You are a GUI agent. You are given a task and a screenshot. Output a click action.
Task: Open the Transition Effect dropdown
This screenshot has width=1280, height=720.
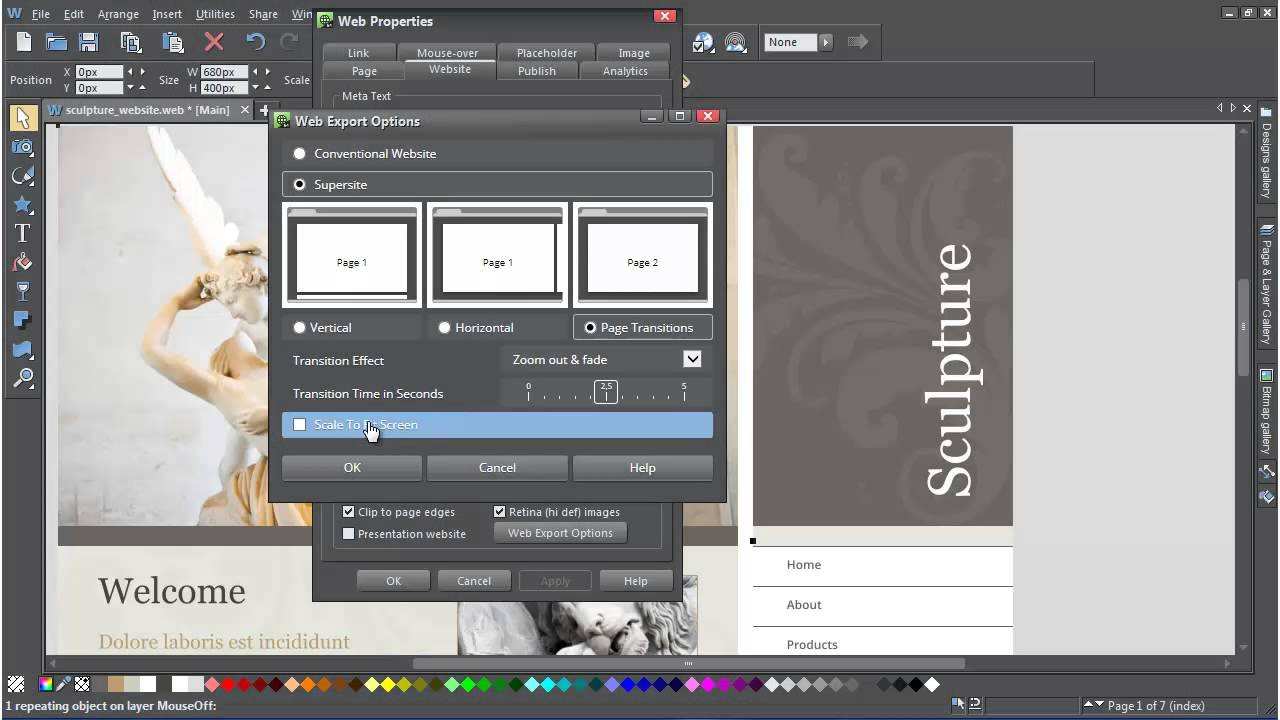point(692,359)
